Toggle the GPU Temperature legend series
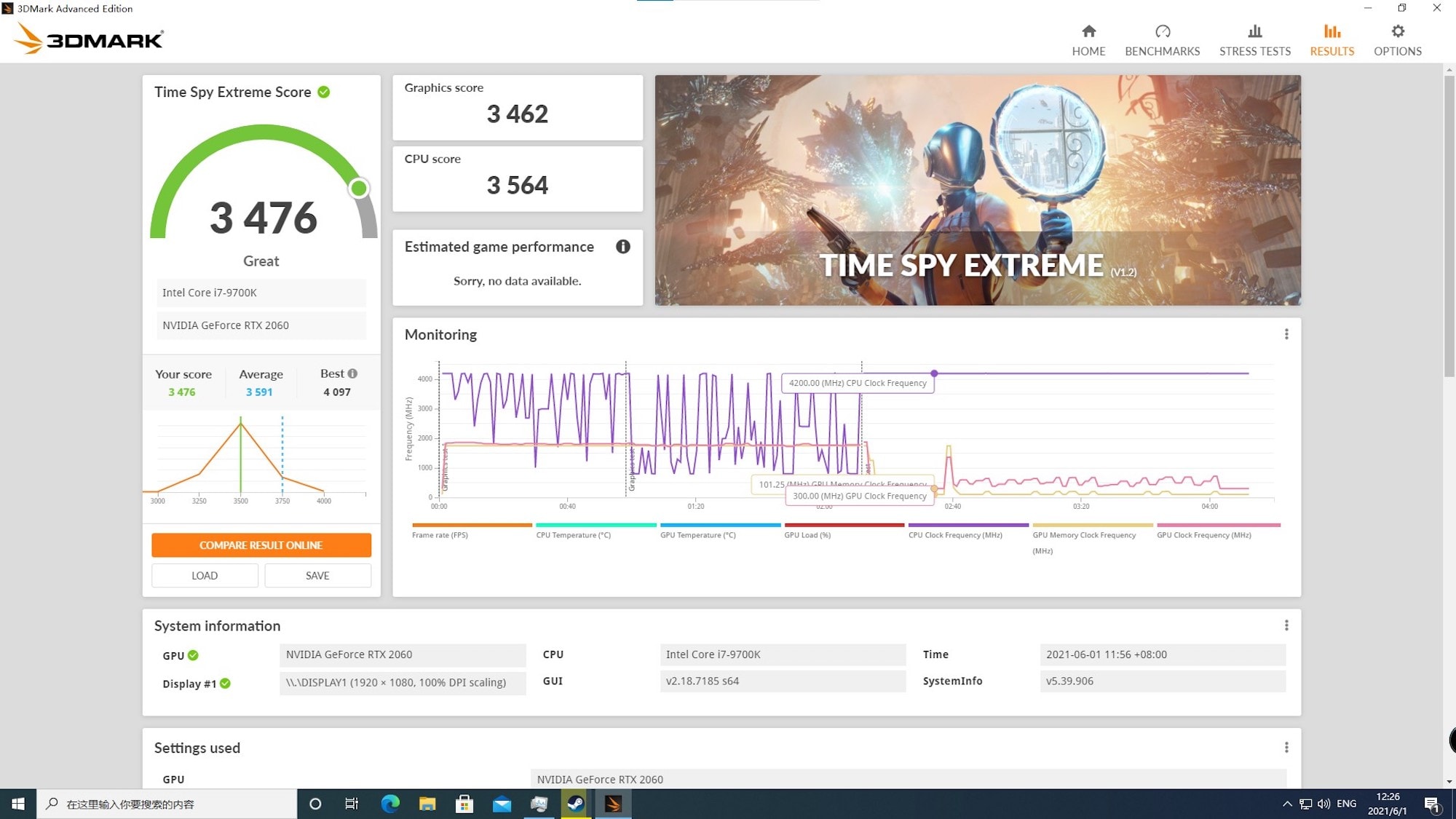This screenshot has width=1456, height=819. click(720, 531)
